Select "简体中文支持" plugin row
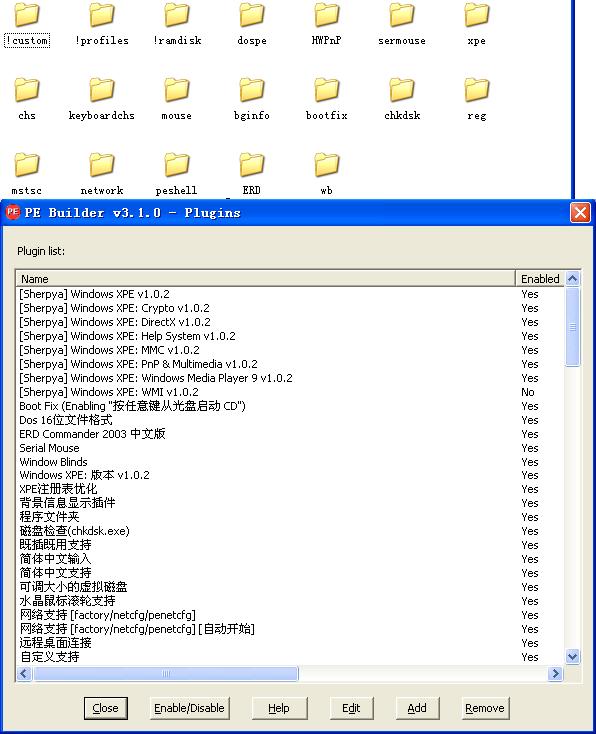This screenshot has height=734, width=596. click(290, 573)
